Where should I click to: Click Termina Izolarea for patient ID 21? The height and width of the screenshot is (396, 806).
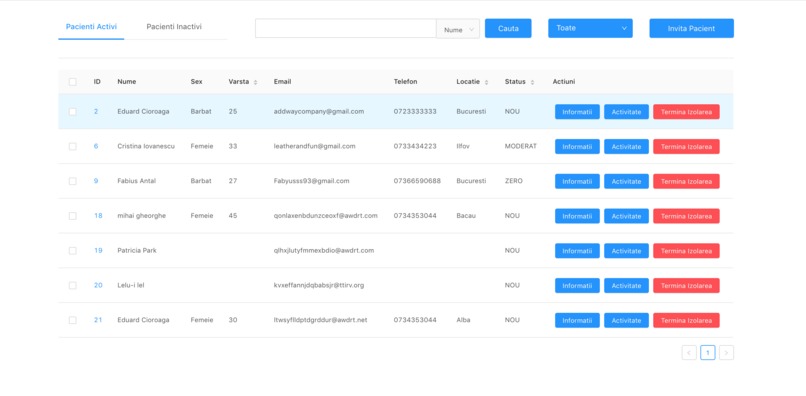[686, 320]
